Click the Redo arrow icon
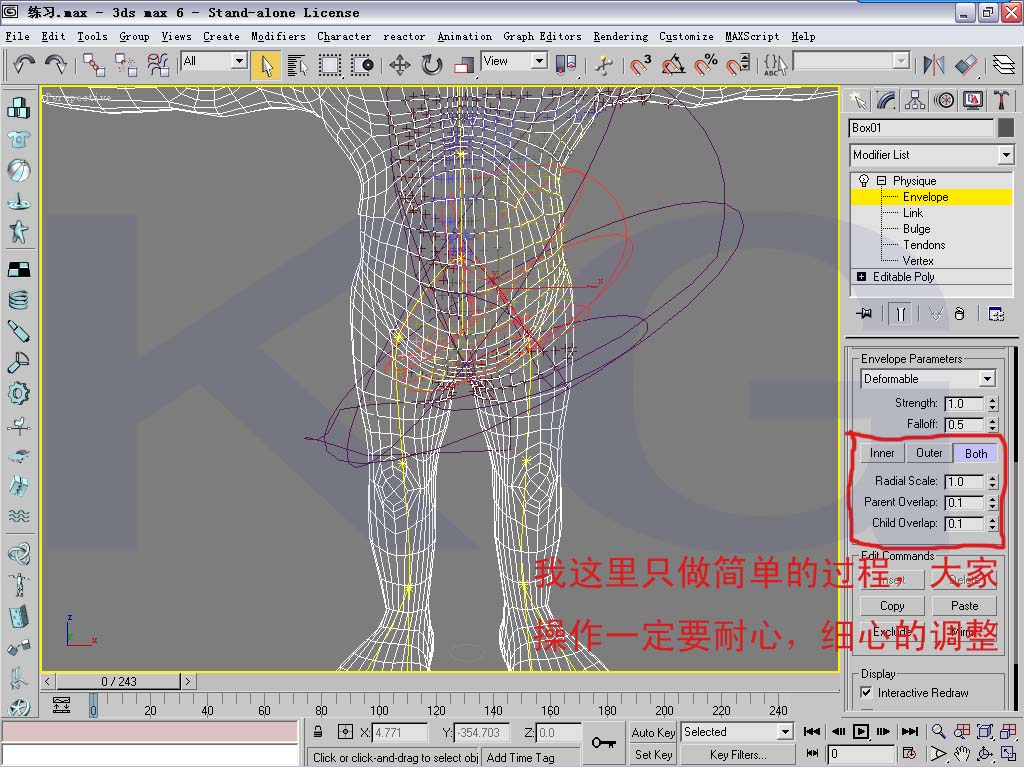 [x=56, y=64]
